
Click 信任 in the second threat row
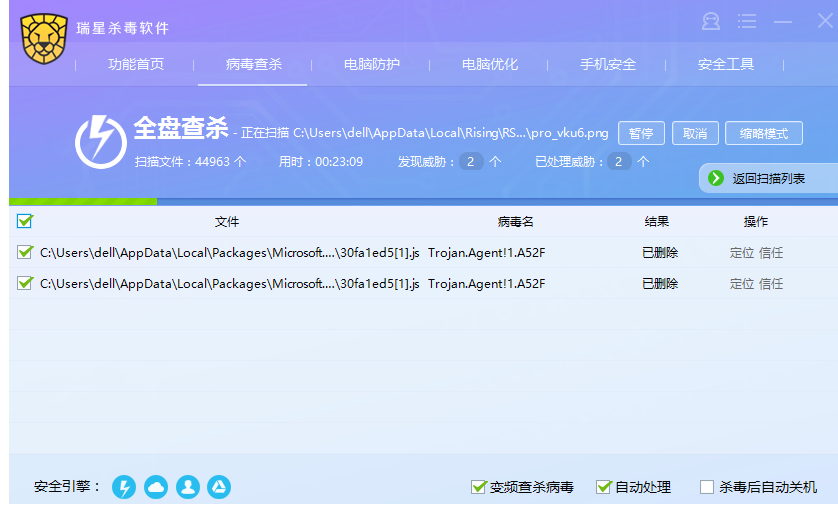771,284
